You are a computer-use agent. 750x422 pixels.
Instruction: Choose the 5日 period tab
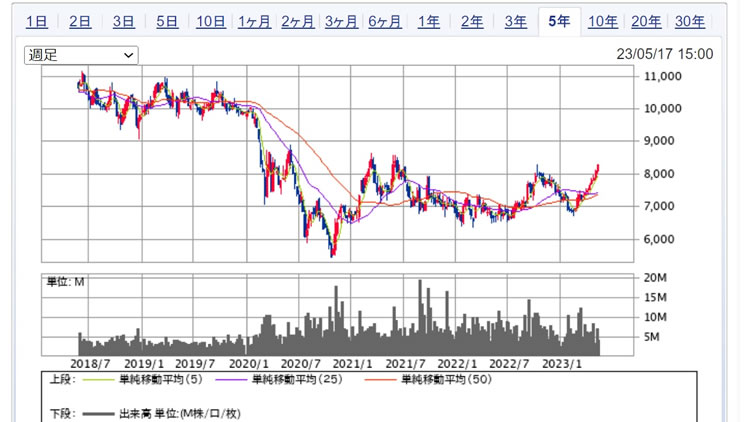[167, 22]
